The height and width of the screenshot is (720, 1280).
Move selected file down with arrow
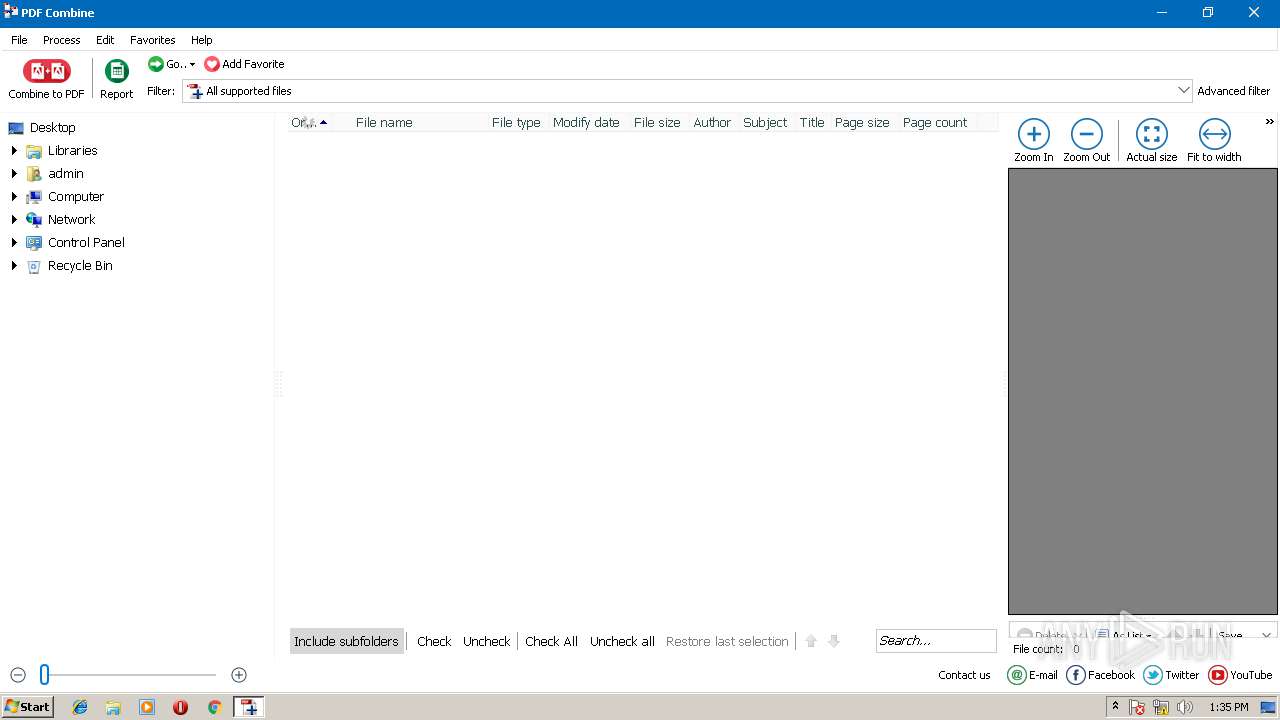(x=833, y=641)
